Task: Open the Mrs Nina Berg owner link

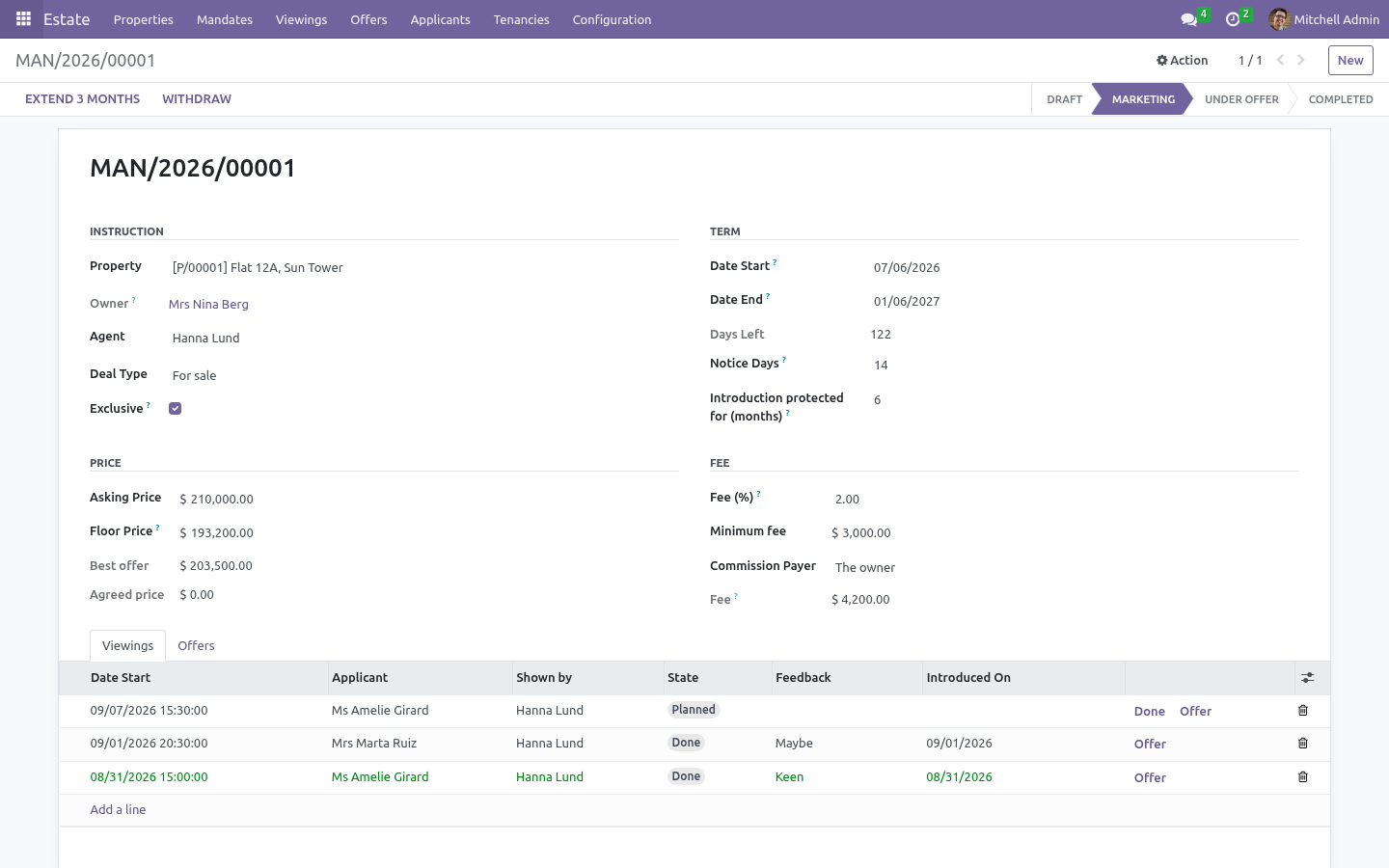Action: pos(208,305)
